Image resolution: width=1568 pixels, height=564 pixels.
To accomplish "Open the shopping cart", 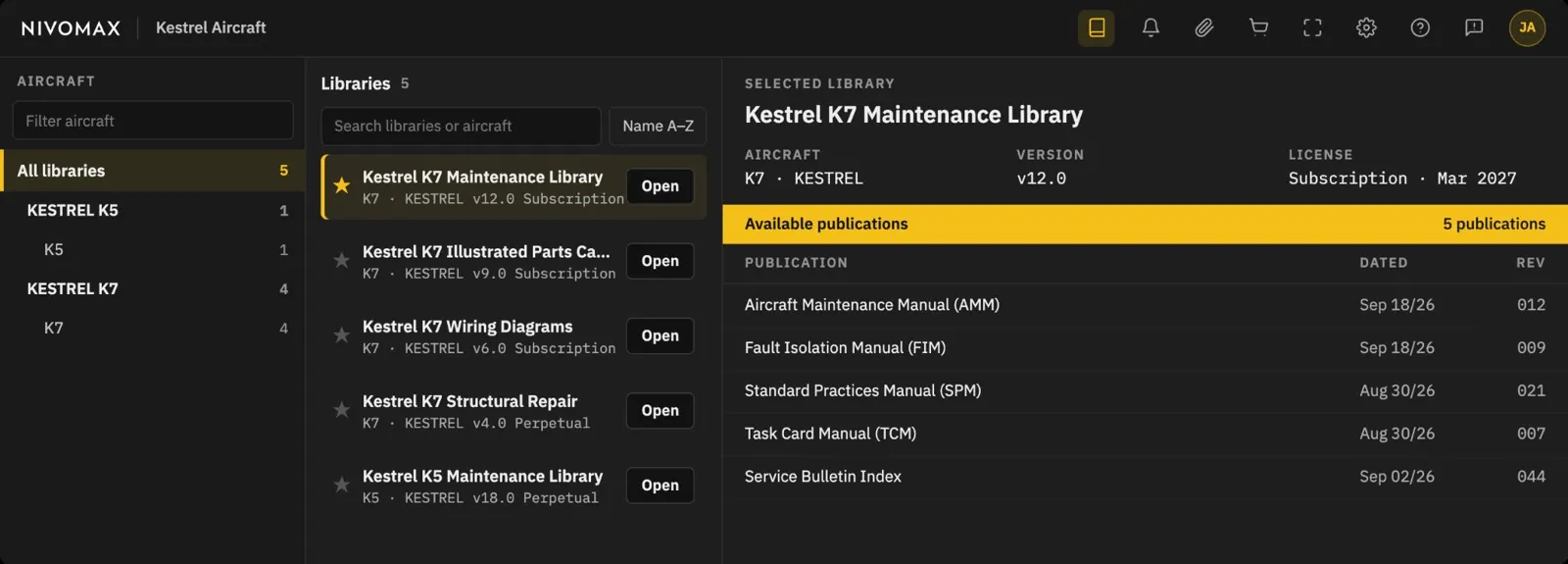I will (x=1258, y=27).
